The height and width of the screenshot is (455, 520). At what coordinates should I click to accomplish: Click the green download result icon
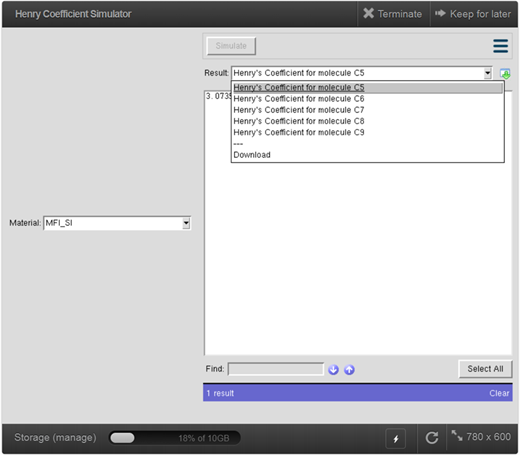pos(505,74)
